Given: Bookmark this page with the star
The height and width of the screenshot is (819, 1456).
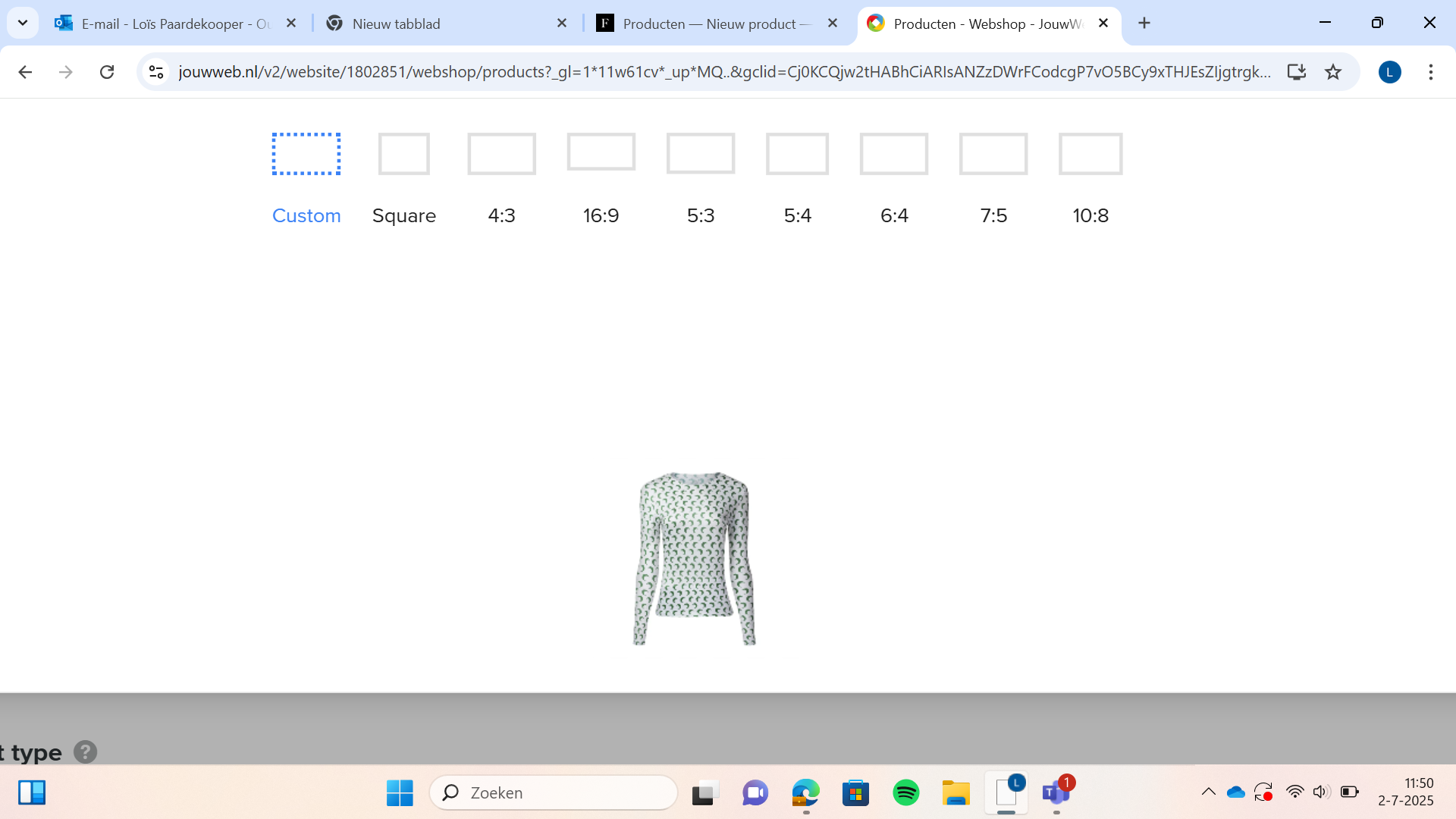Looking at the screenshot, I should (1332, 72).
